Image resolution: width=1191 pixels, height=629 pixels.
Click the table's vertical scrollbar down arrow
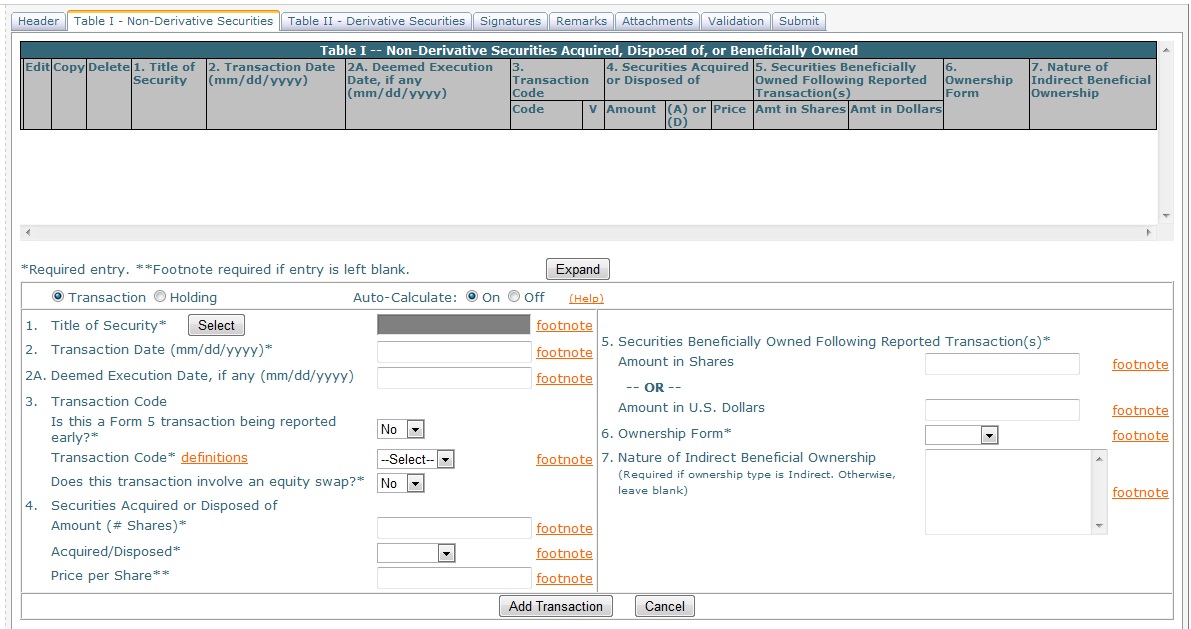[1163, 216]
